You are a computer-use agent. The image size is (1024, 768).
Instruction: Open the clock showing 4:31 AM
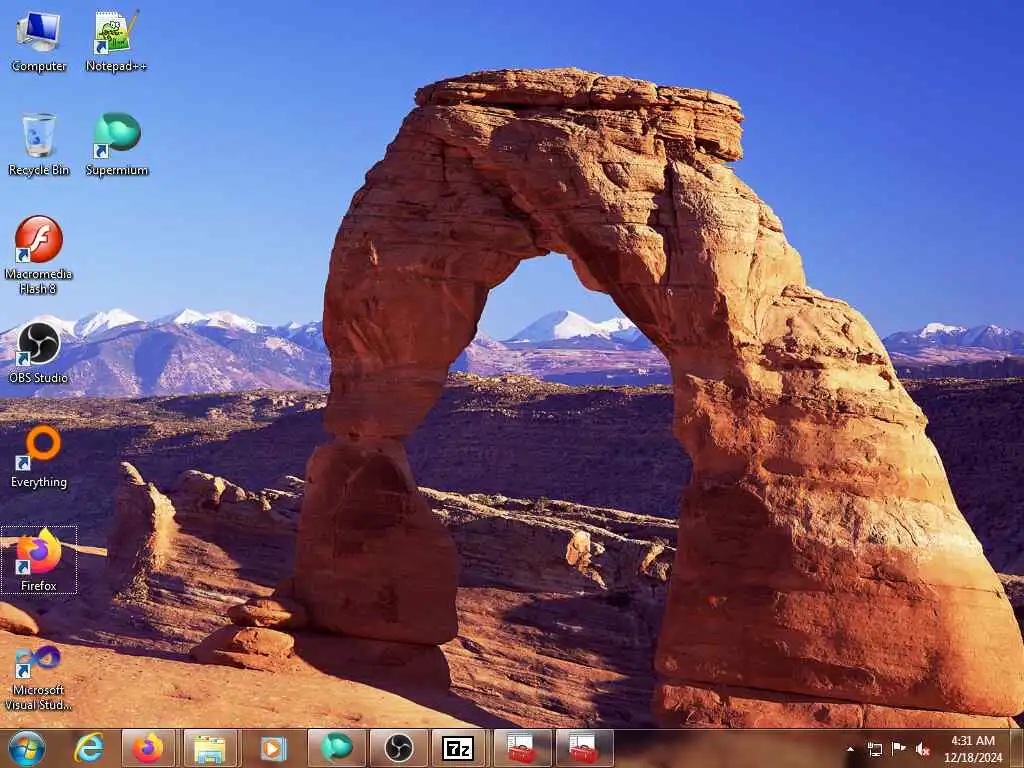(x=972, y=749)
